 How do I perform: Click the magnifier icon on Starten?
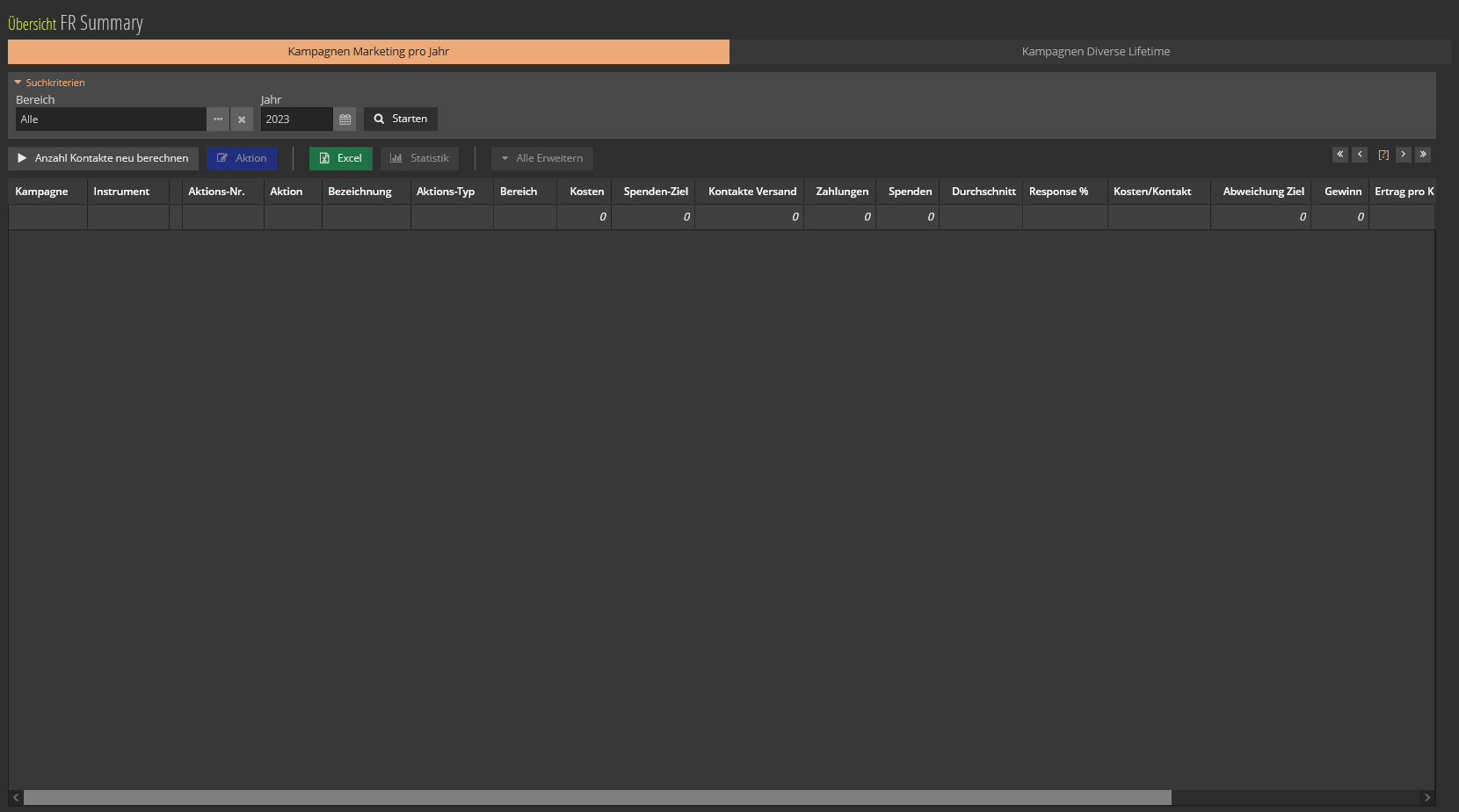(378, 119)
